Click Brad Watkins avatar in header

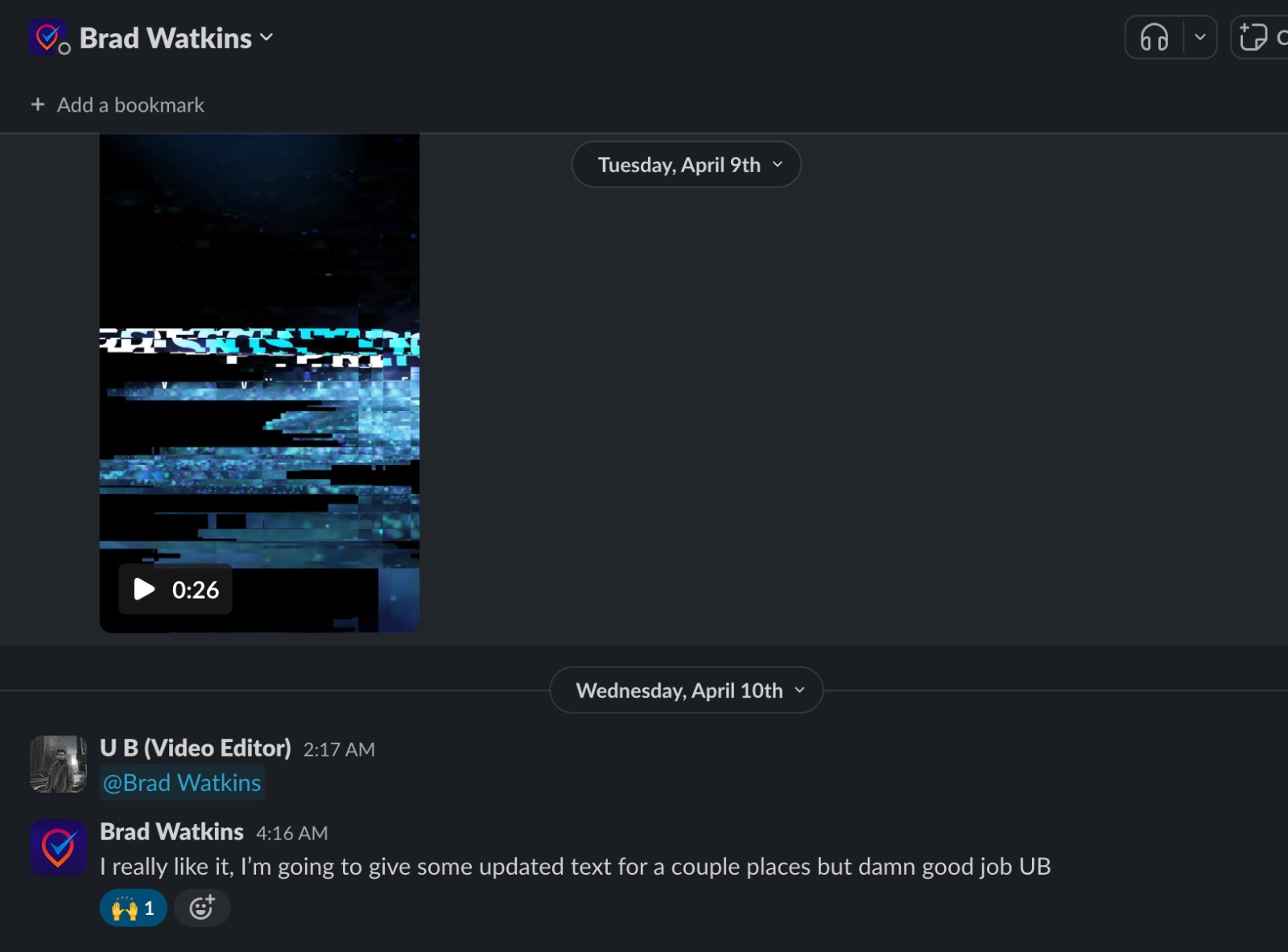(47, 37)
